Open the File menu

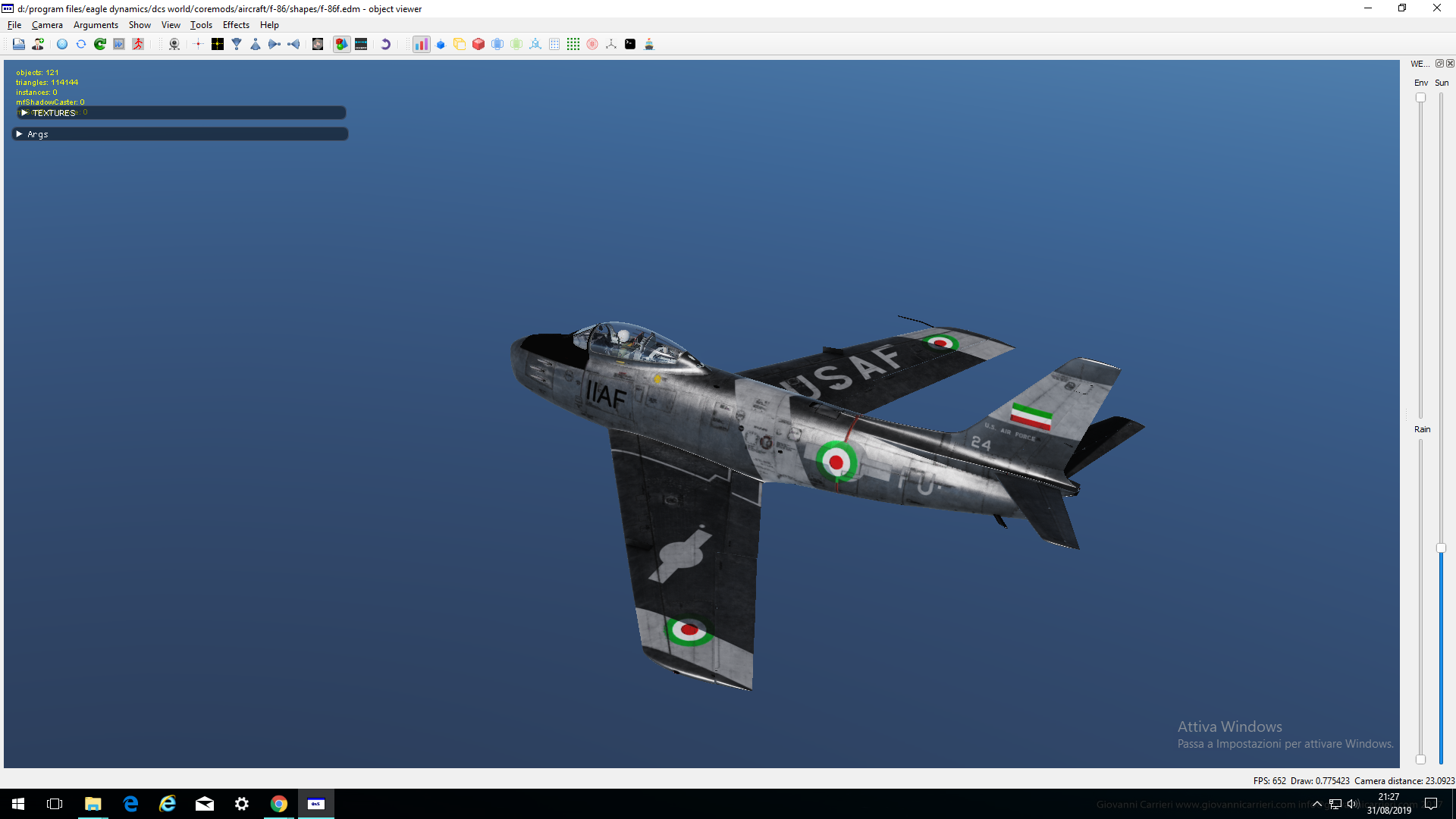pos(14,25)
